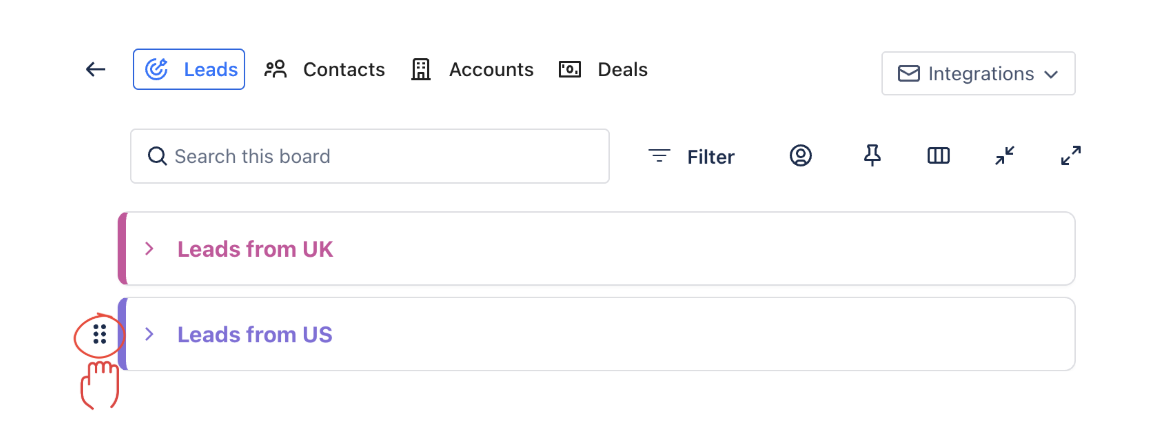This screenshot has height=446, width=1164.
Task: Expand to fullscreen with outward arrows icon
Action: point(1071,156)
